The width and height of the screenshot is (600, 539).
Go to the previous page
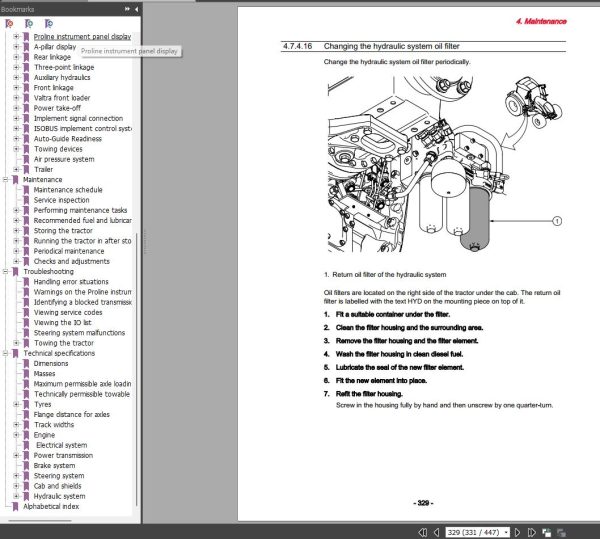[436, 532]
